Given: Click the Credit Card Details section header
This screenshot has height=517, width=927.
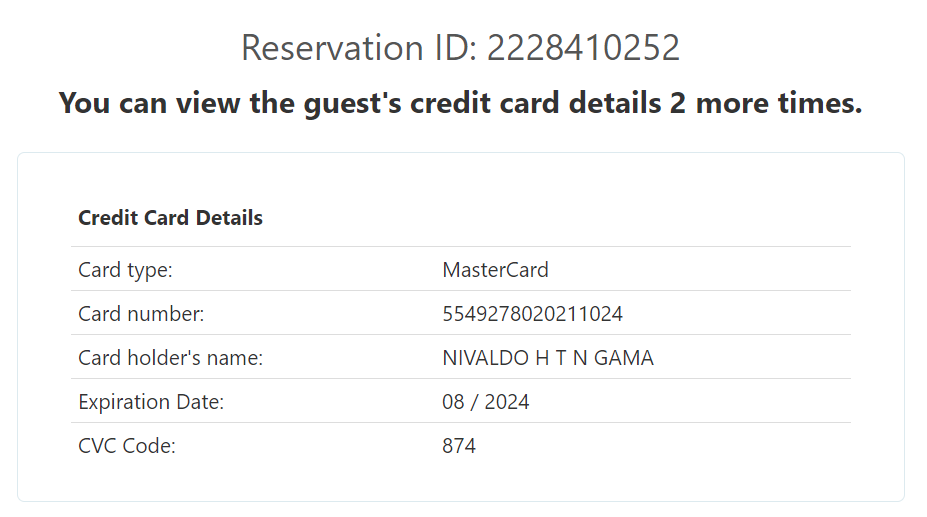Looking at the screenshot, I should pyautogui.click(x=170, y=218).
